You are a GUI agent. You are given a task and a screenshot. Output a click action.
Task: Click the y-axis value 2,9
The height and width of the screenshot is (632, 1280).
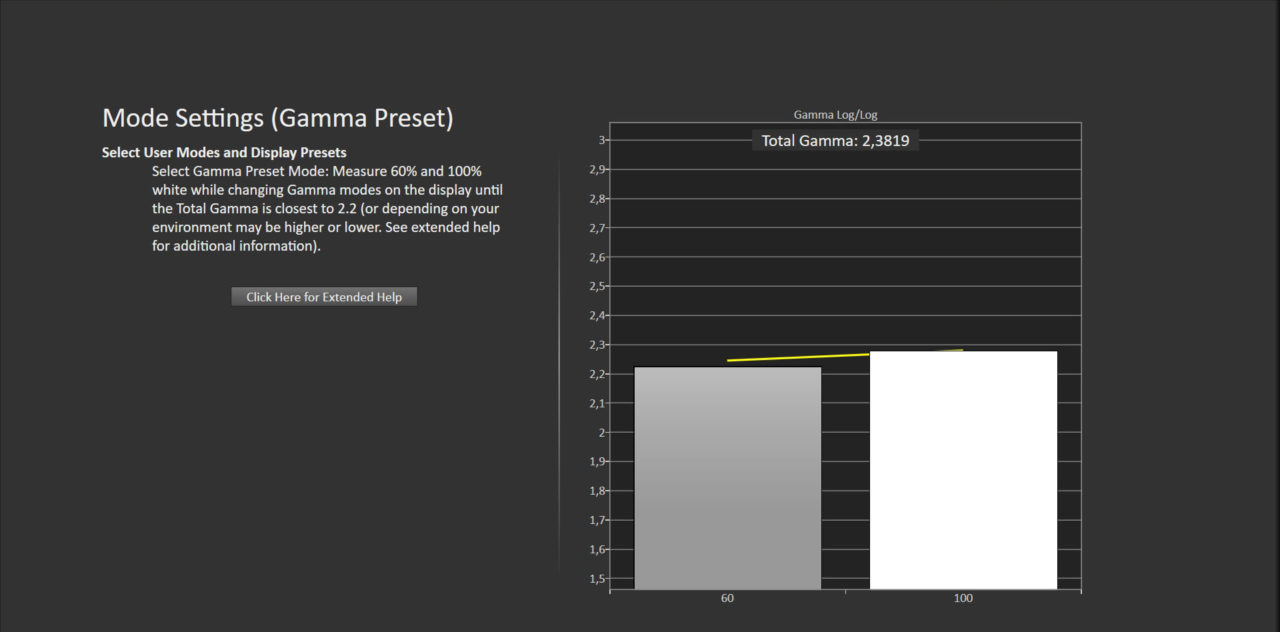coord(596,170)
